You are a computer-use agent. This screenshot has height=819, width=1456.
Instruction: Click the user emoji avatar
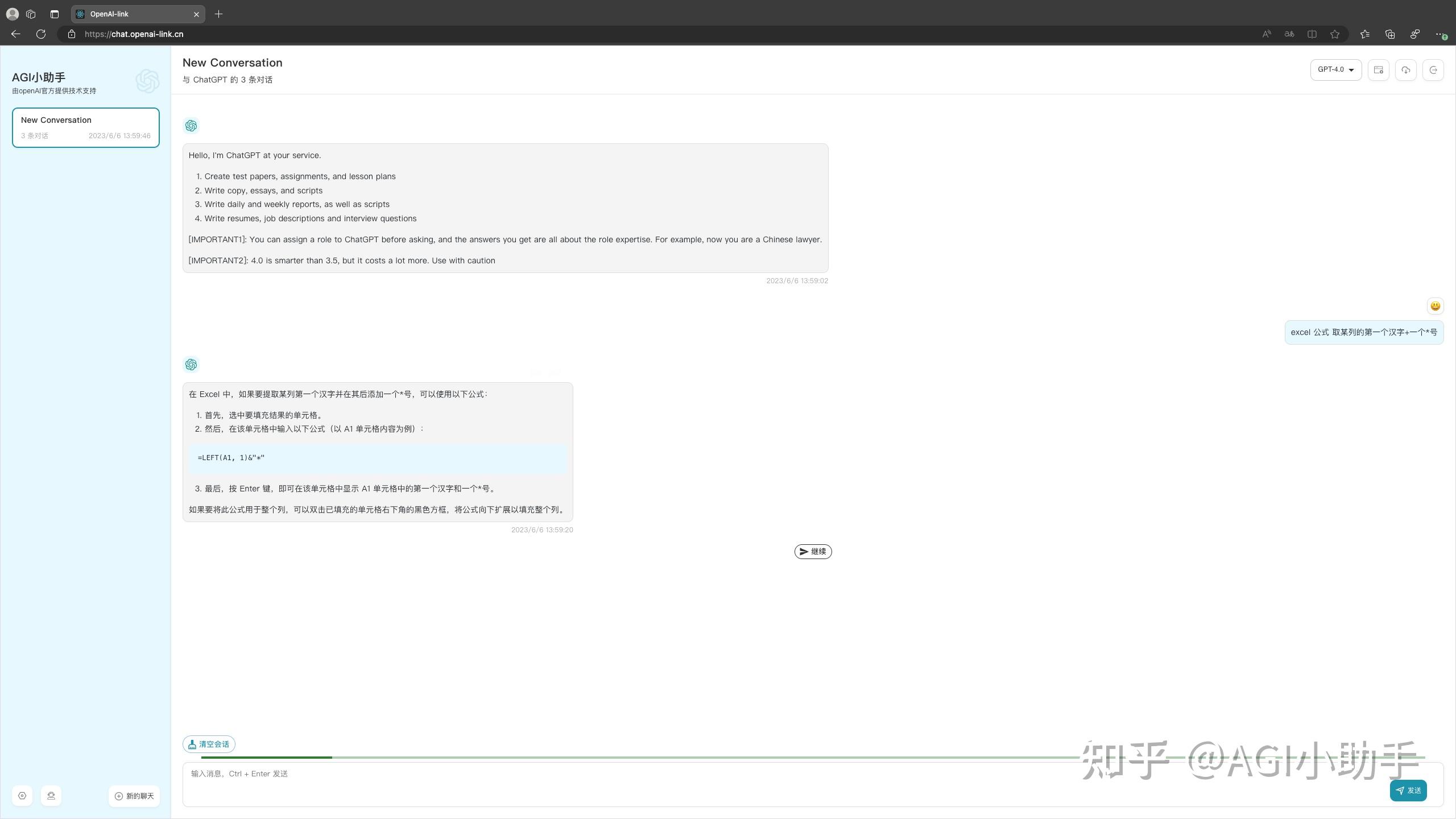pyautogui.click(x=1435, y=306)
